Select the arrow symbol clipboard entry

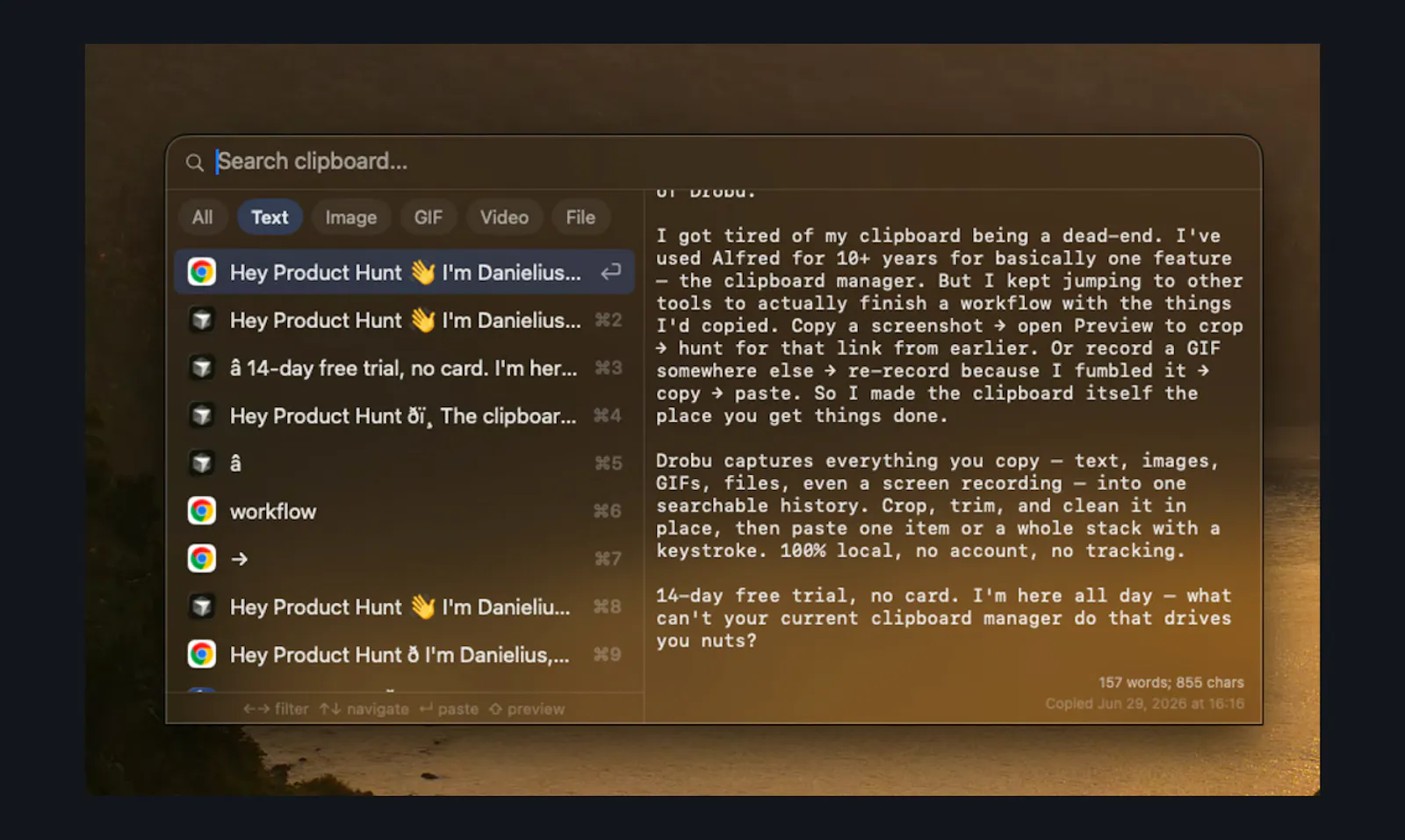(405, 559)
